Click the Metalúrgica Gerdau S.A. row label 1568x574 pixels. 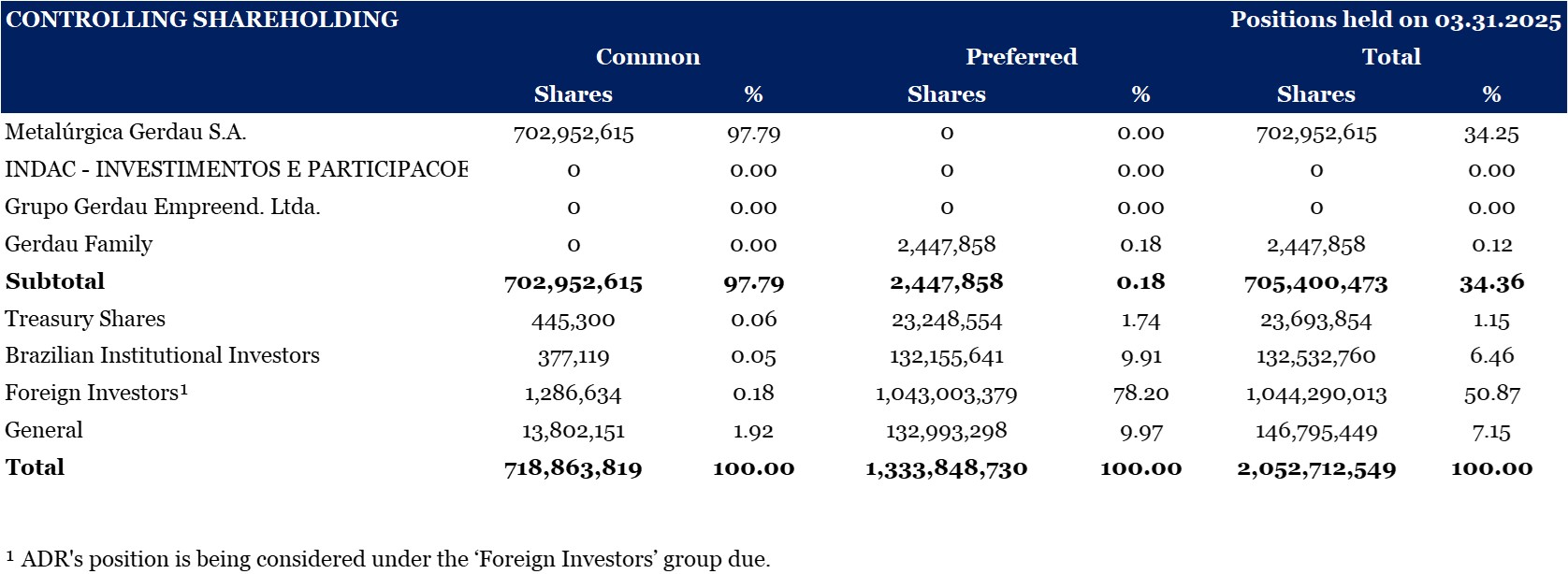click(x=125, y=132)
